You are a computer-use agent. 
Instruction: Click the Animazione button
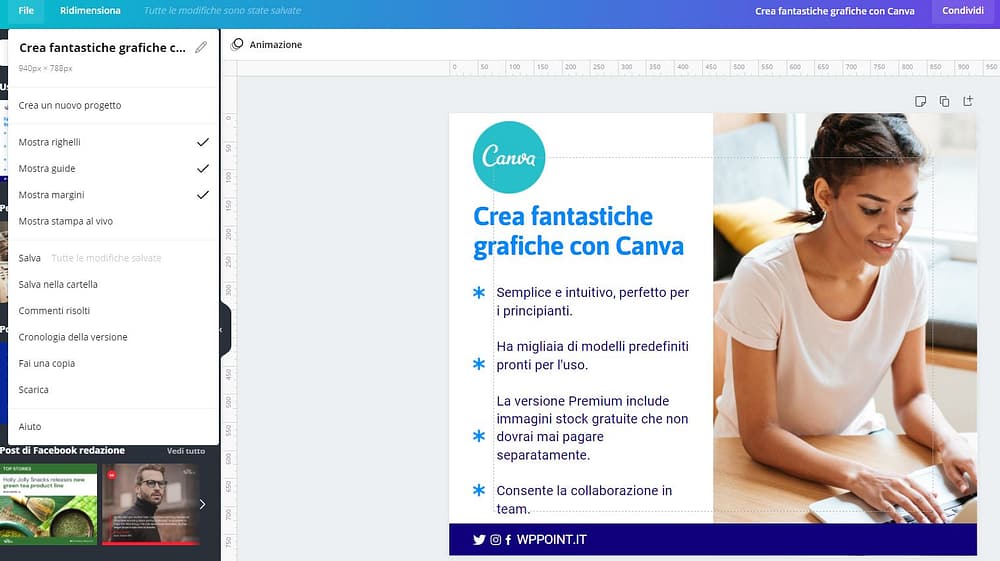pos(267,45)
